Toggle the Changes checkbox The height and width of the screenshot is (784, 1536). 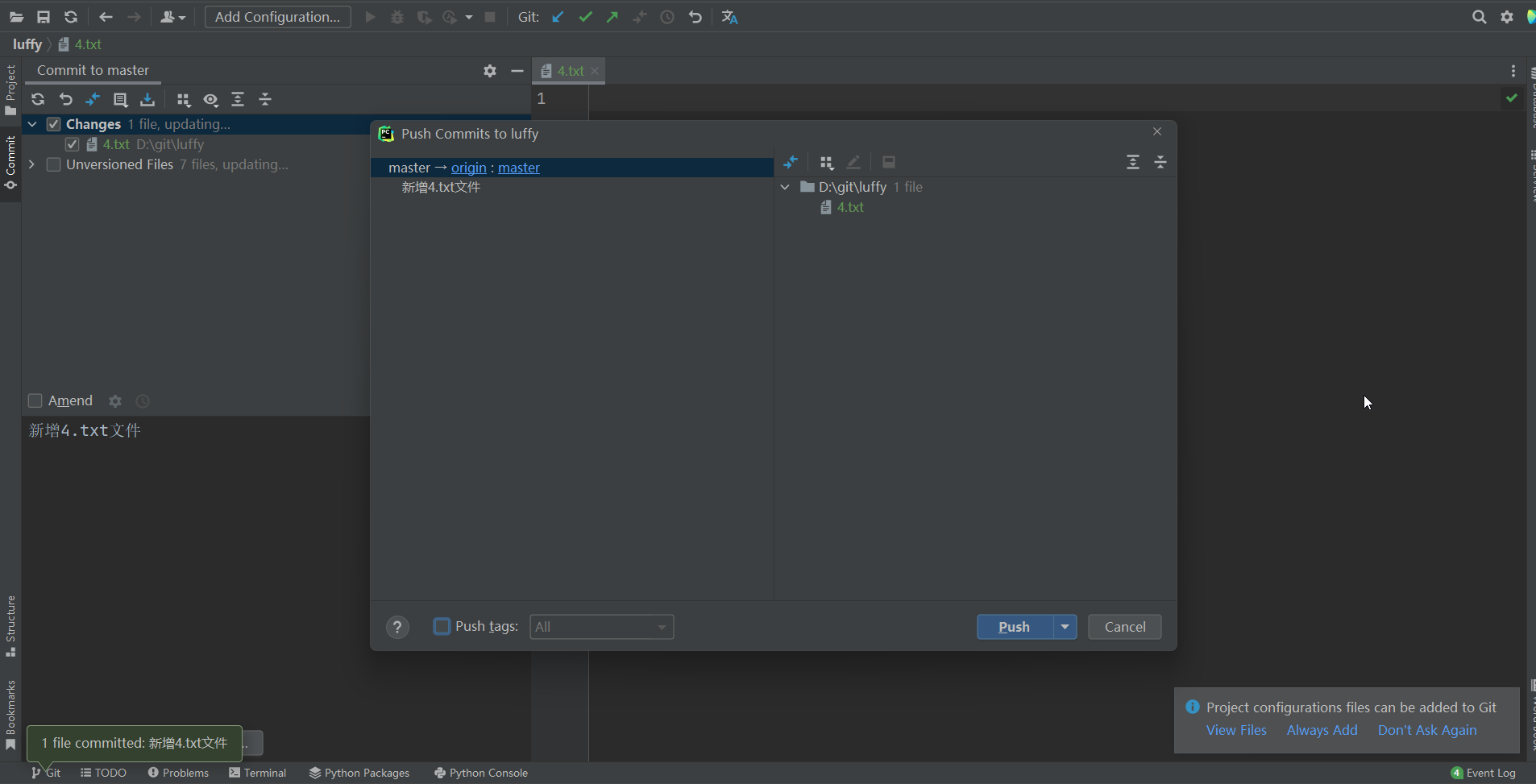(x=54, y=124)
